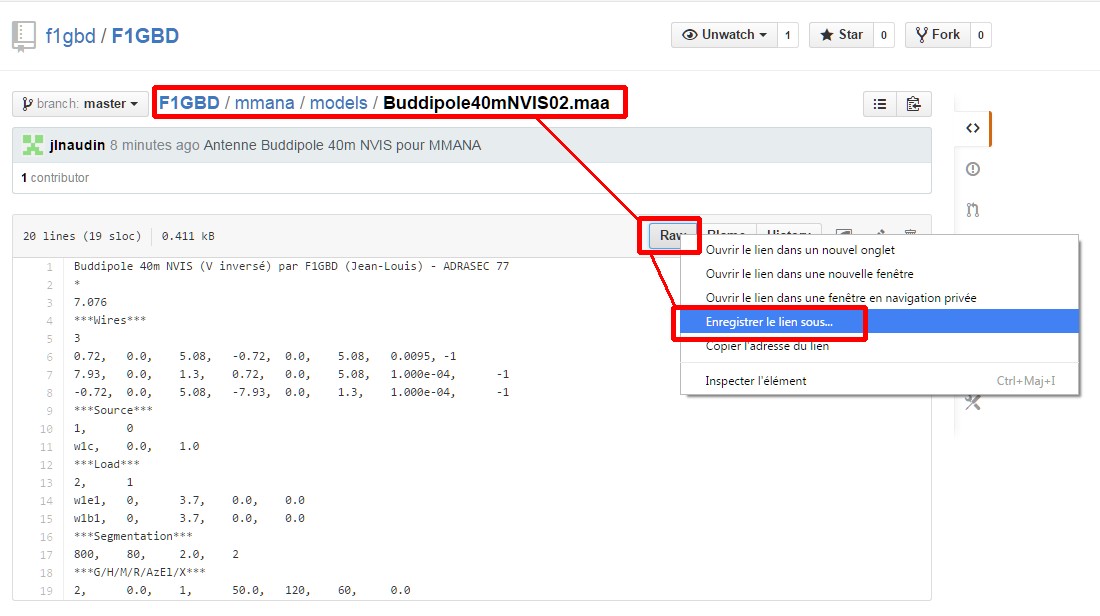Go to the F1GBD breadcrumb root

(x=189, y=103)
